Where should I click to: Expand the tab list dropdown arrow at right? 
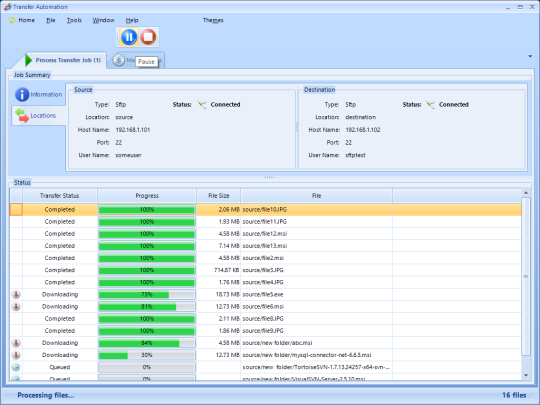[530, 56]
